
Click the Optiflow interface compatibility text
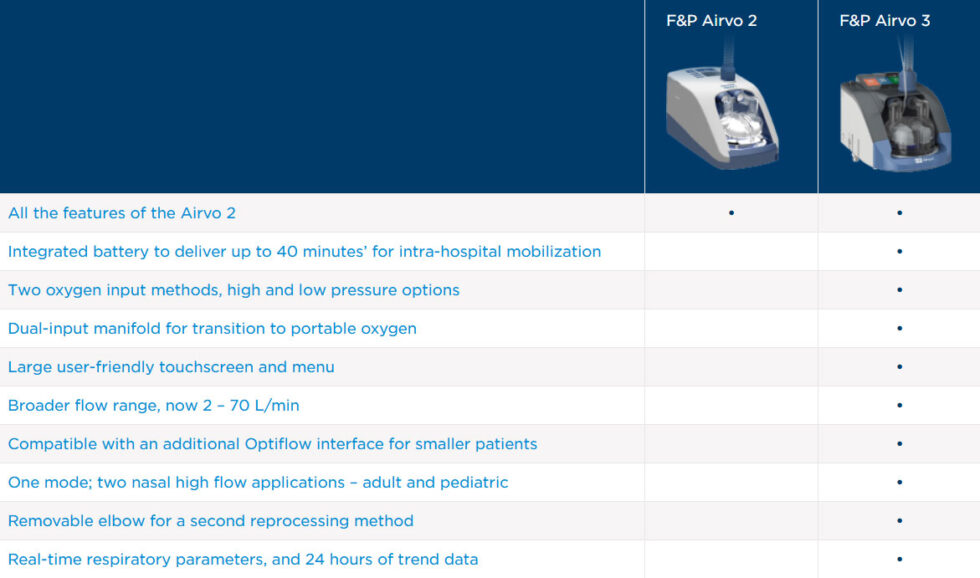pos(272,444)
